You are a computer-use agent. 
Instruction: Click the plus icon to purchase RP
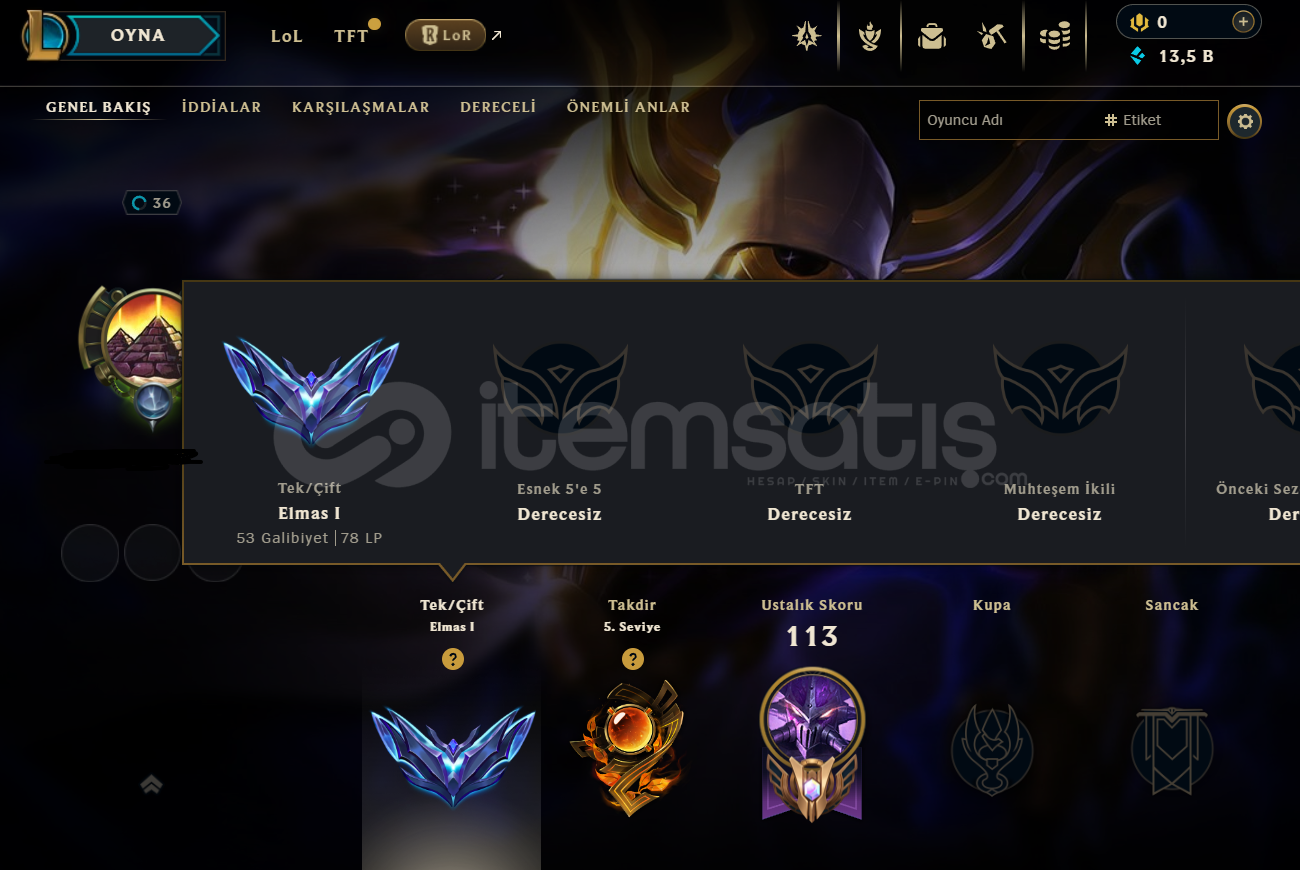[1243, 21]
